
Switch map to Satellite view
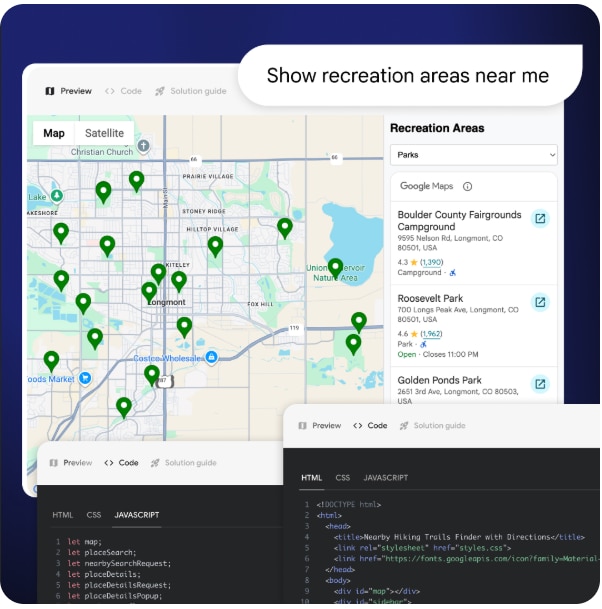coord(105,133)
